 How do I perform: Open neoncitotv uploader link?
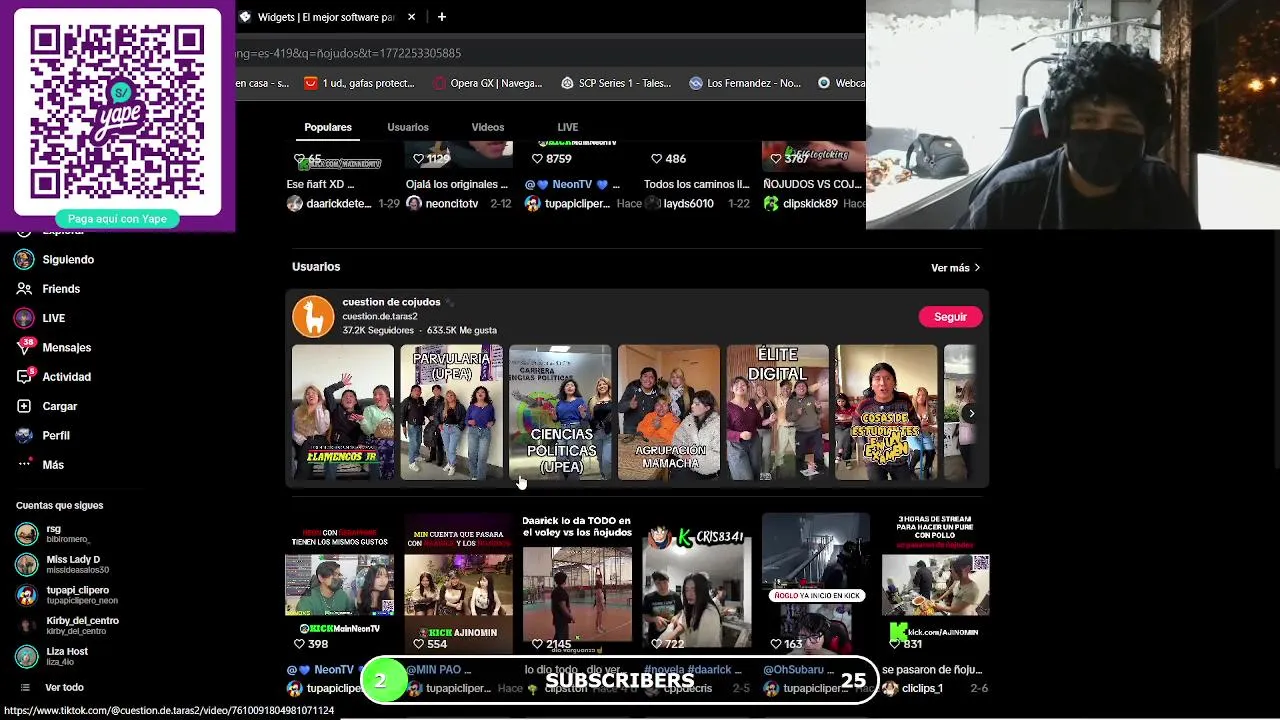451,204
